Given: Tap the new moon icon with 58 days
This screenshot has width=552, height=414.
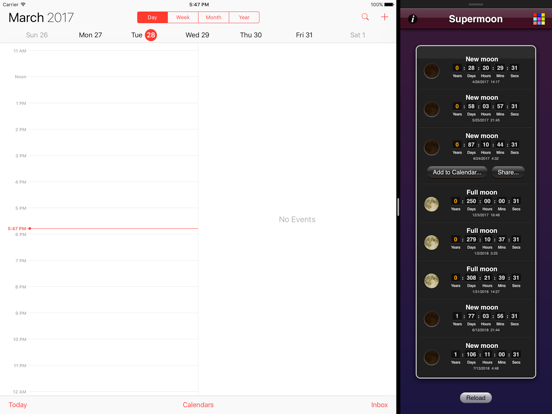Looking at the screenshot, I should 431,109.
